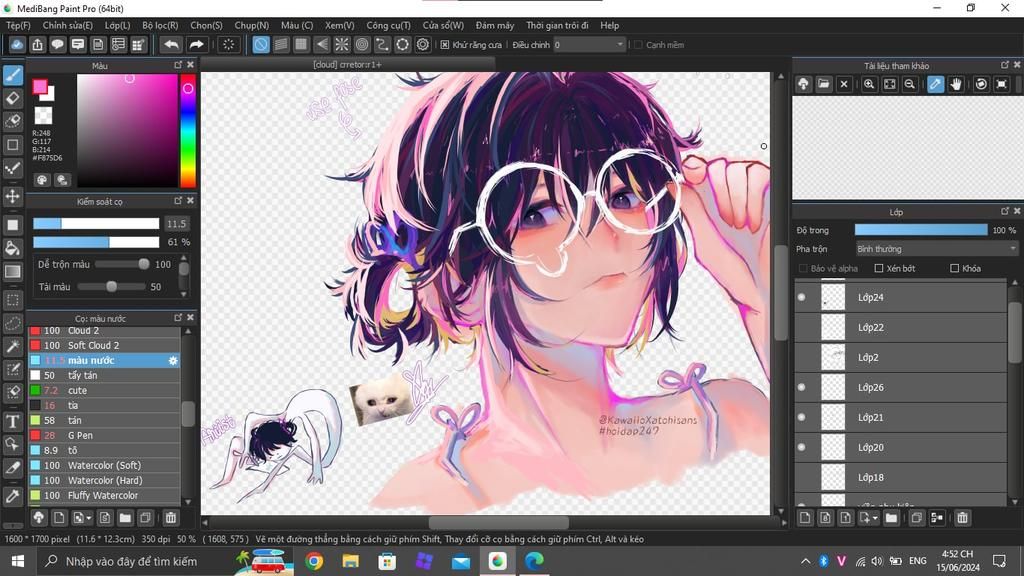Select the G Pen brush

[x=104, y=436]
